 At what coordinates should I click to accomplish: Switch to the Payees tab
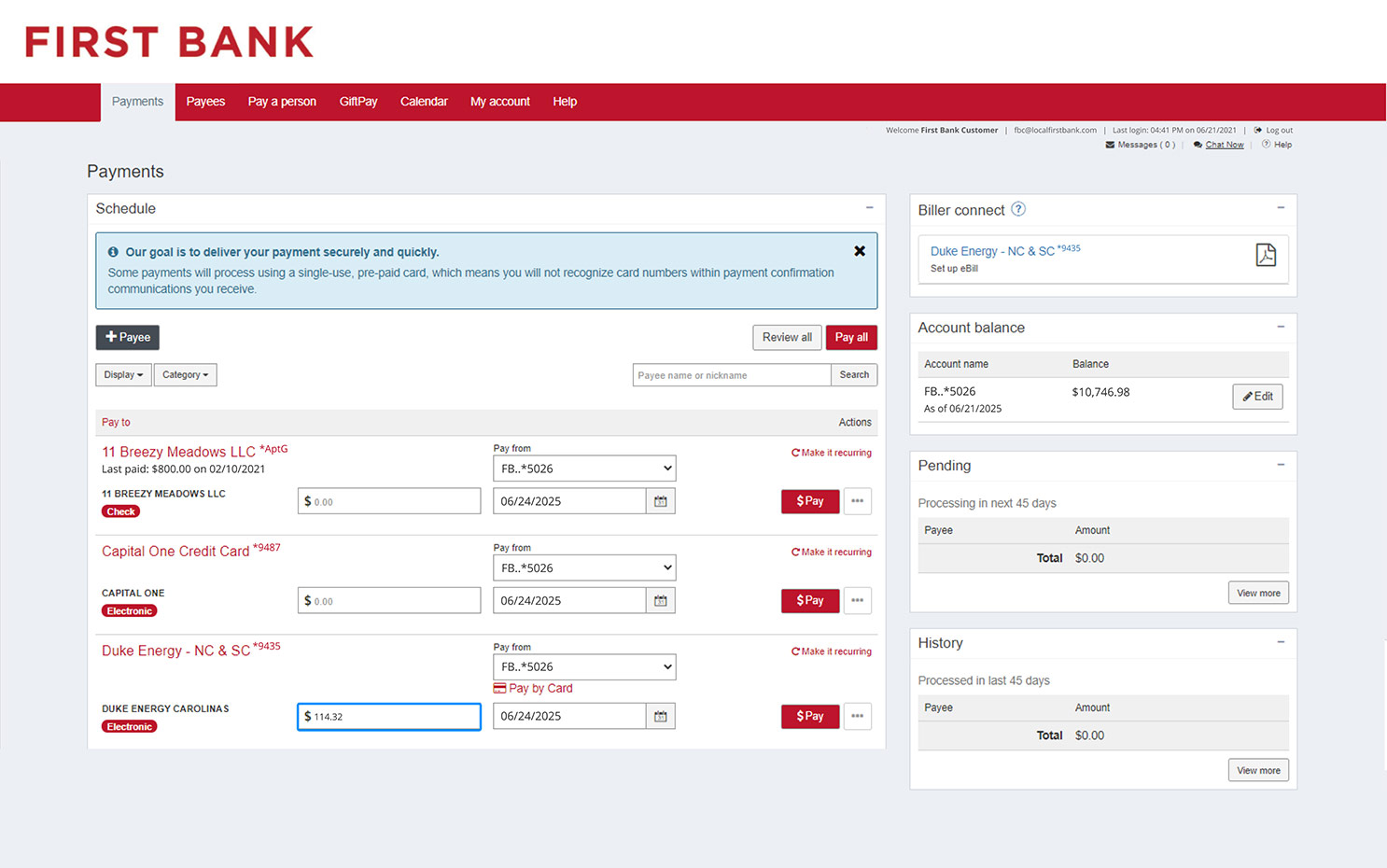(205, 101)
